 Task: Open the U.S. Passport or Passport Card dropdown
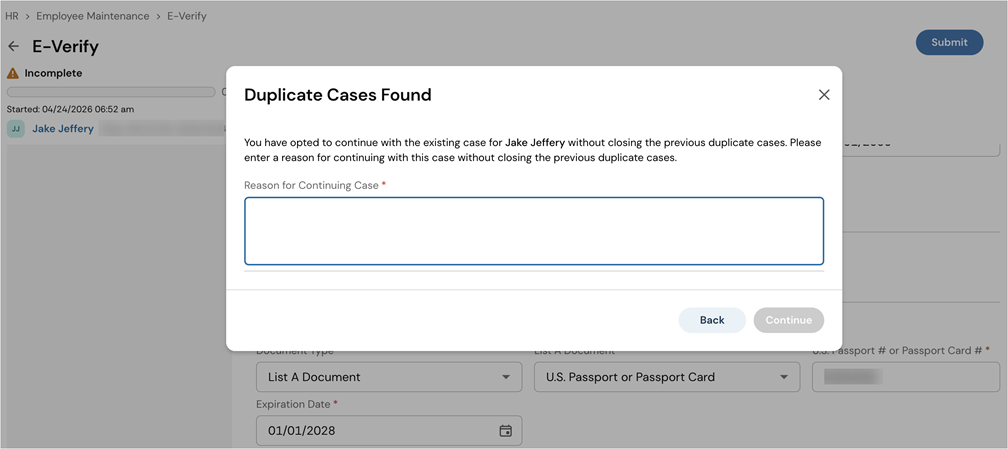[667, 377]
